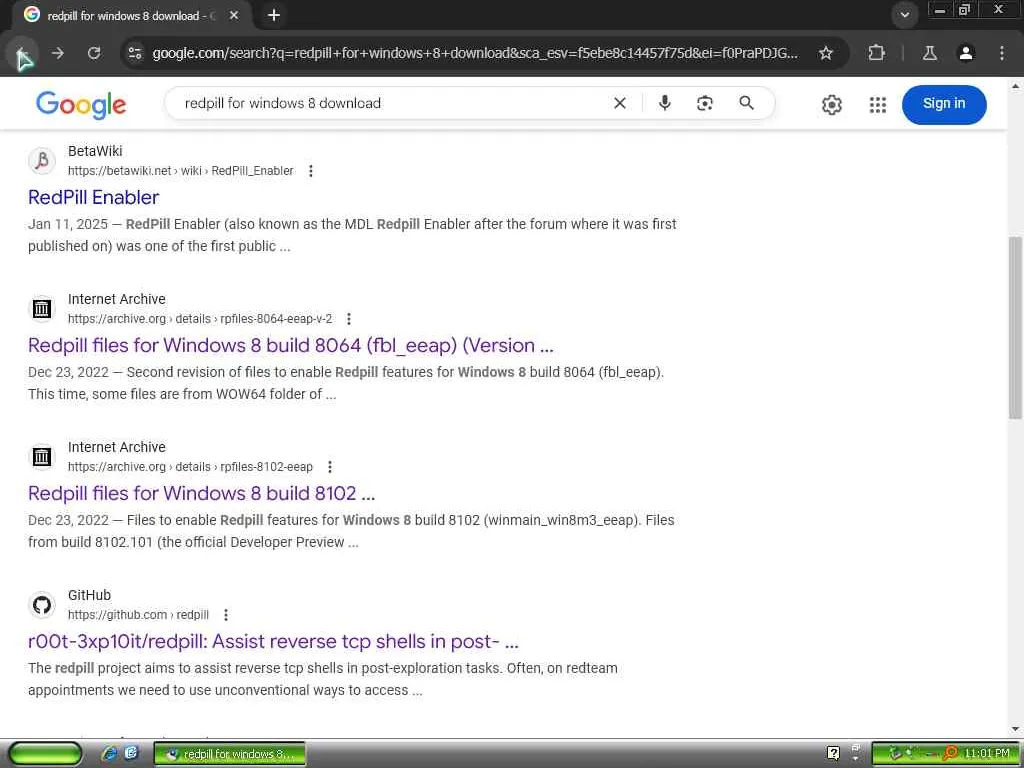Viewport: 1024px width, 768px height.
Task: Bookmark this page with the star
Action: pyautogui.click(x=825, y=54)
